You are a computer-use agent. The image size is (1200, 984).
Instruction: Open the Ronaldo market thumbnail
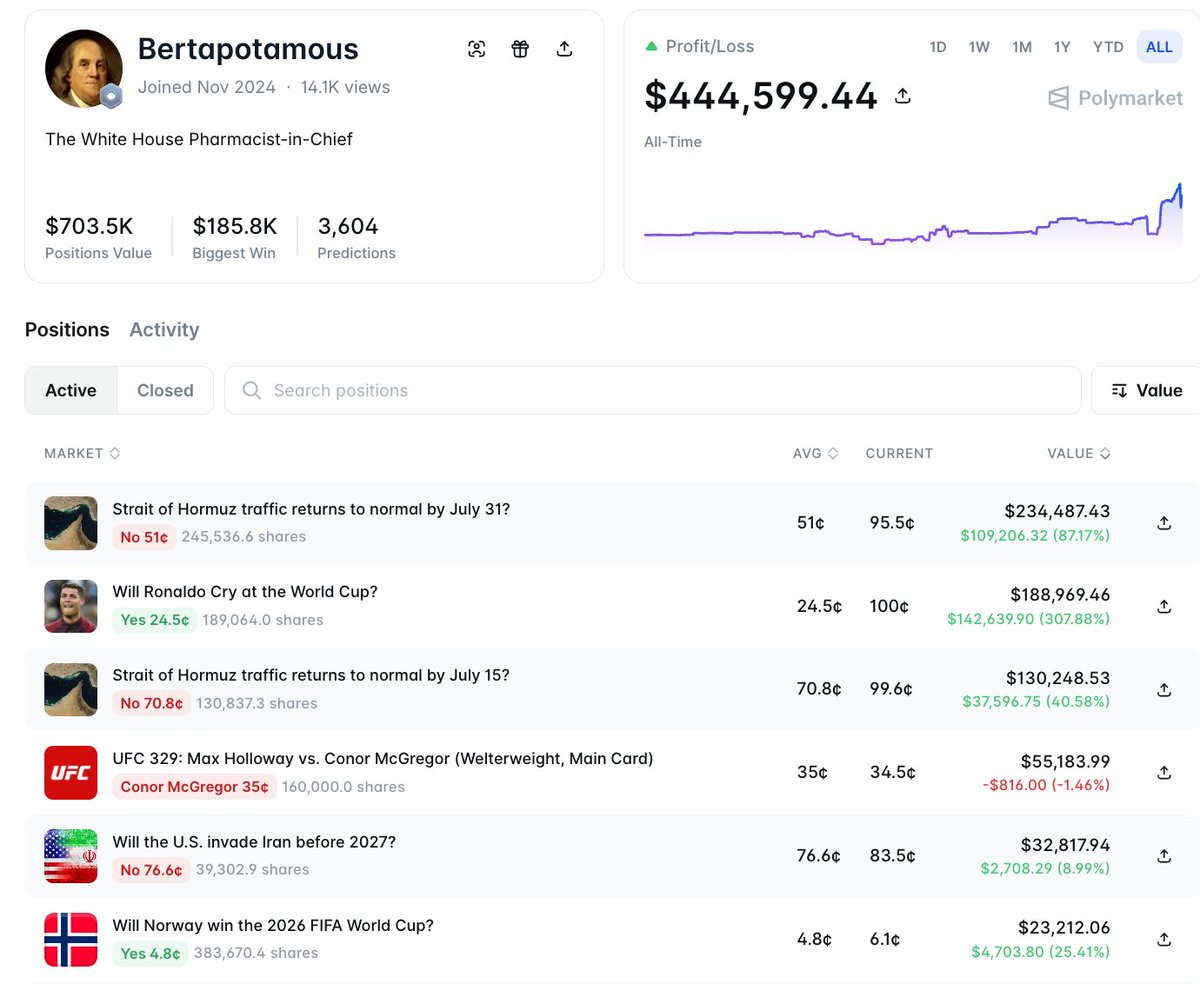(71, 606)
